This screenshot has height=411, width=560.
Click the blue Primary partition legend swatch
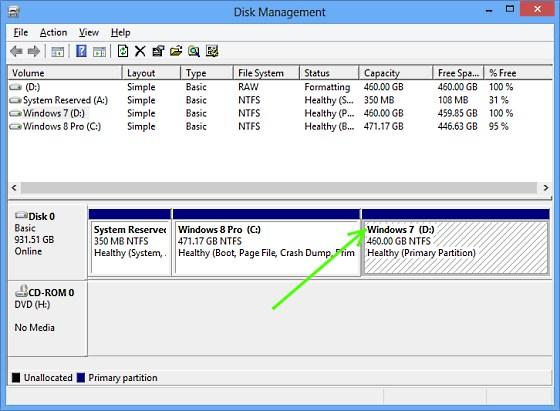point(81,378)
